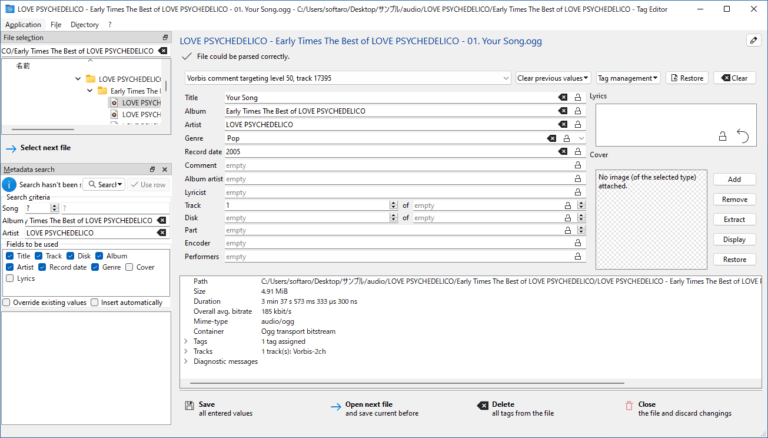Enable Insert automatically option

pos(95,302)
